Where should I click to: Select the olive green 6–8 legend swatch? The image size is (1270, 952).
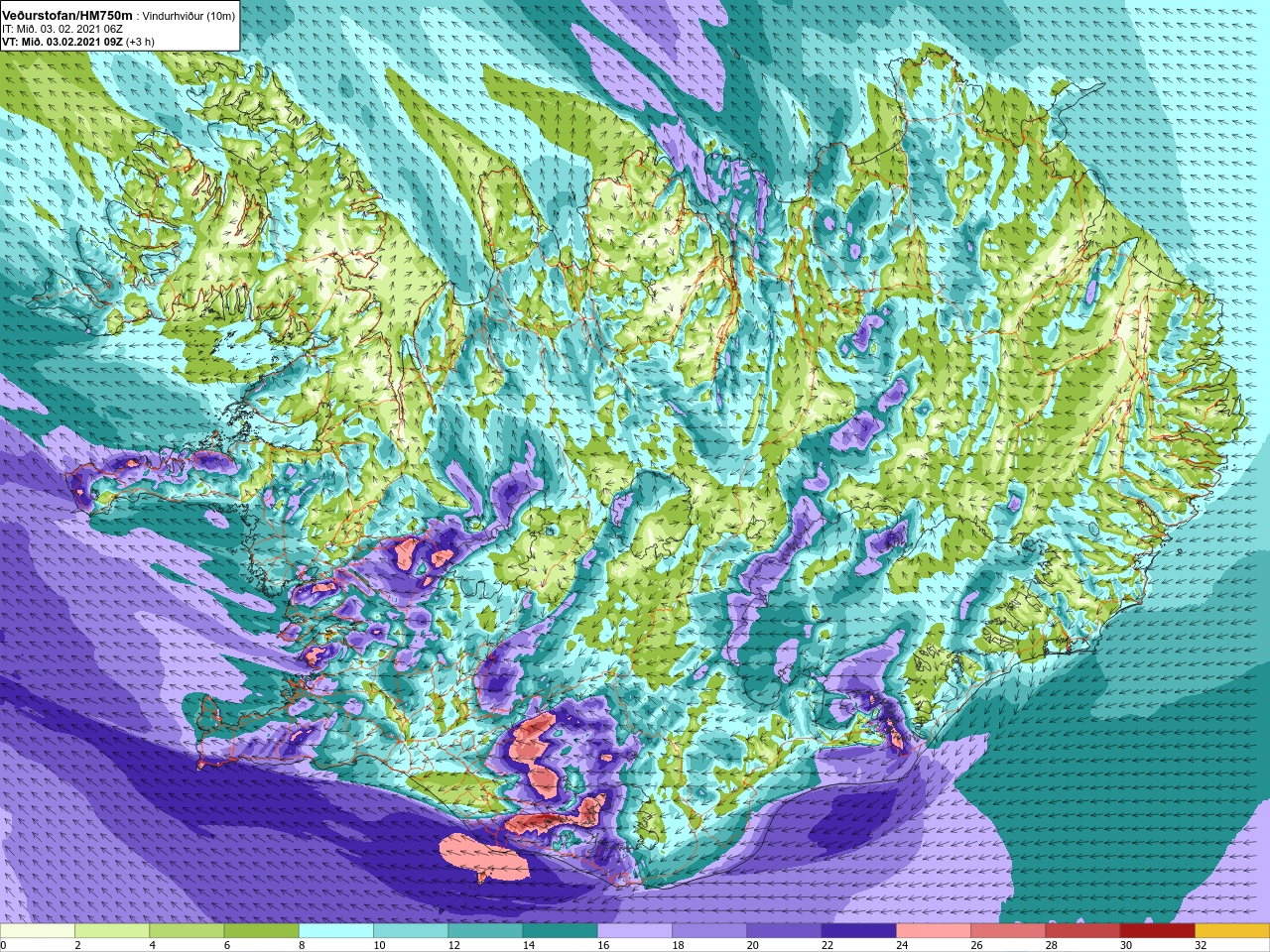[262, 931]
